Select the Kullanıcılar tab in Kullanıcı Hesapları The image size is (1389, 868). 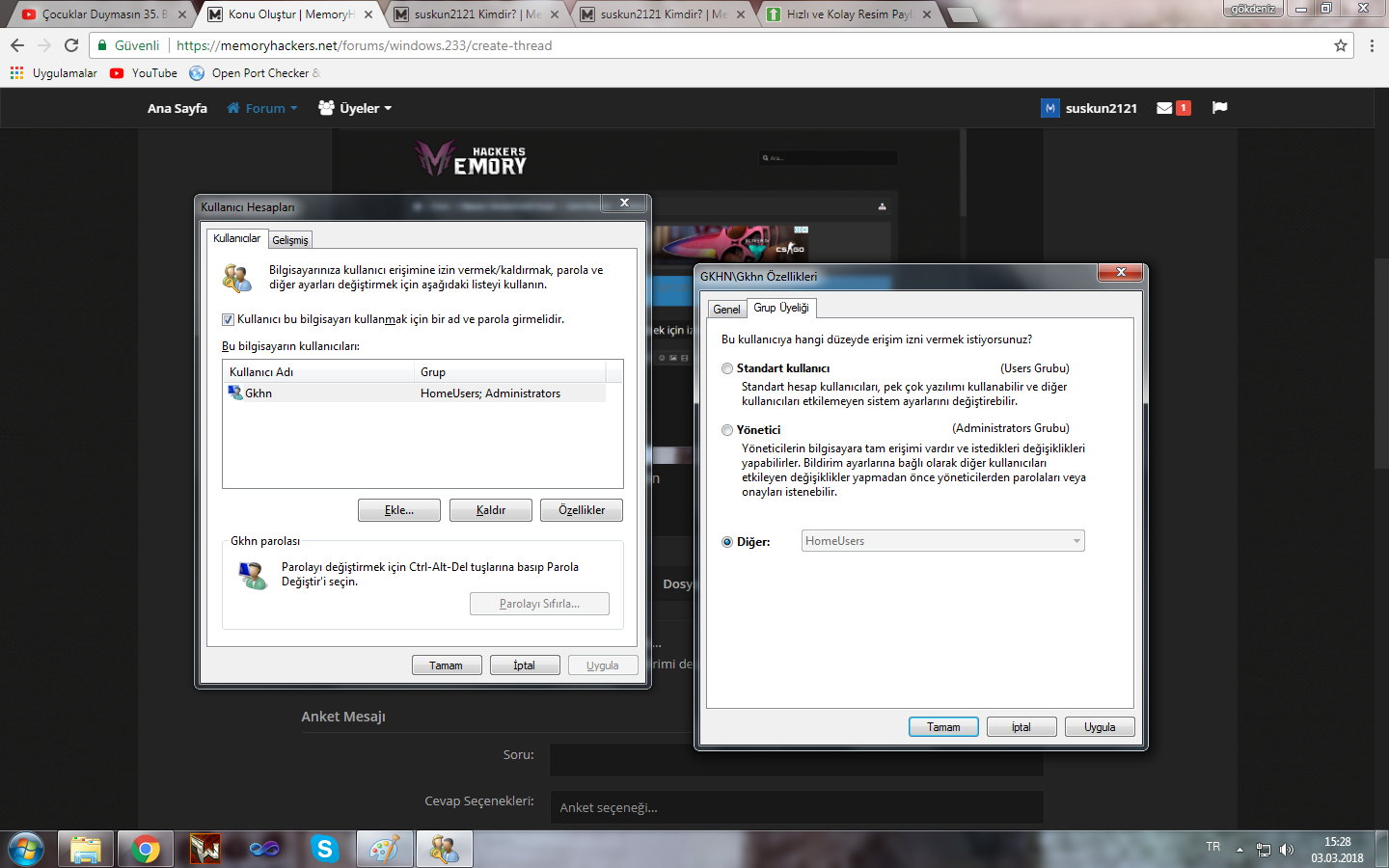click(x=236, y=238)
